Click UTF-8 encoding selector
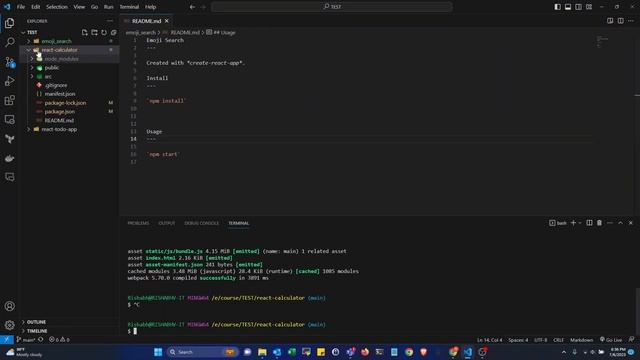 [x=540, y=340]
